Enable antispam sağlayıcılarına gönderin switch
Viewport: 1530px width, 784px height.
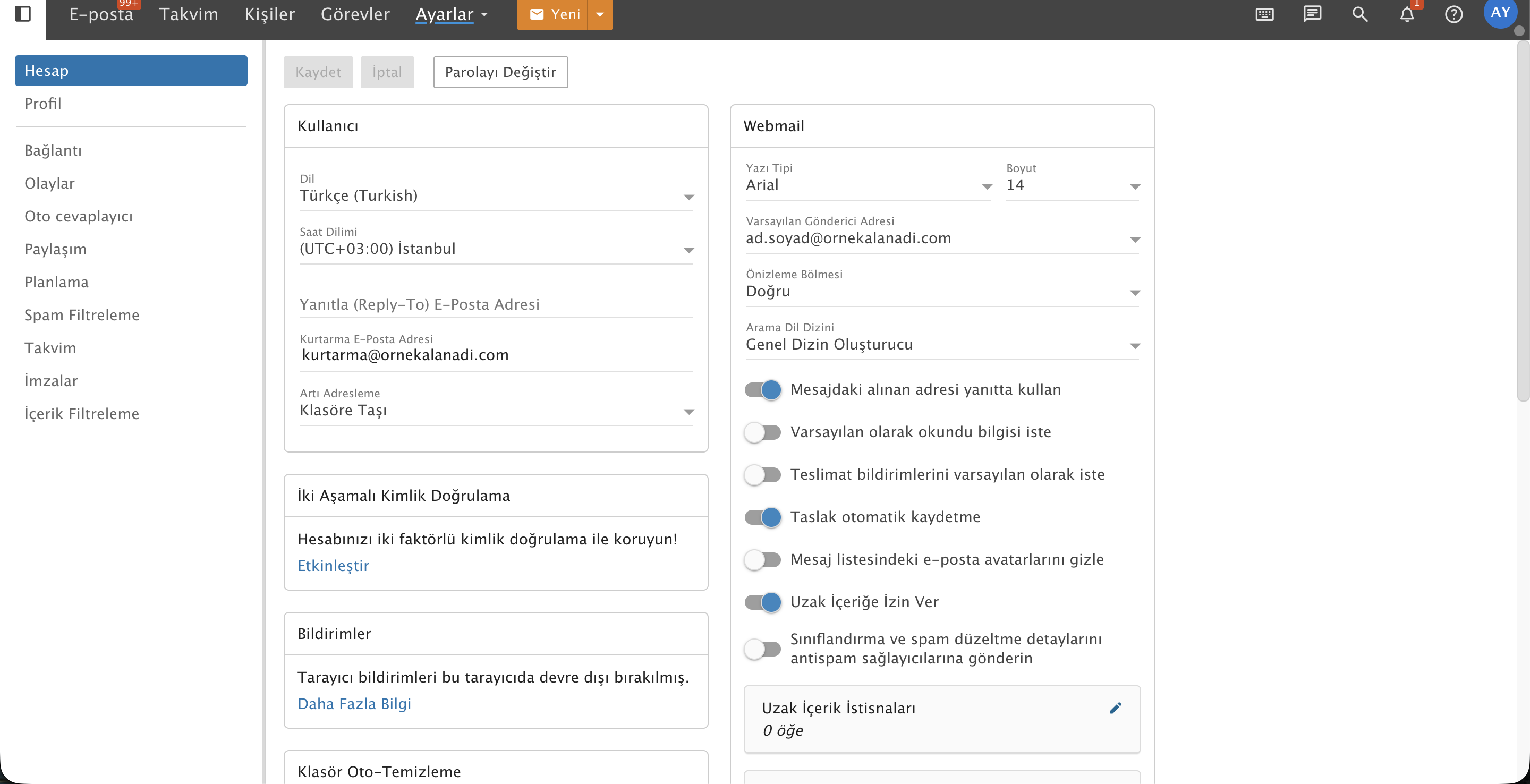pos(763,649)
